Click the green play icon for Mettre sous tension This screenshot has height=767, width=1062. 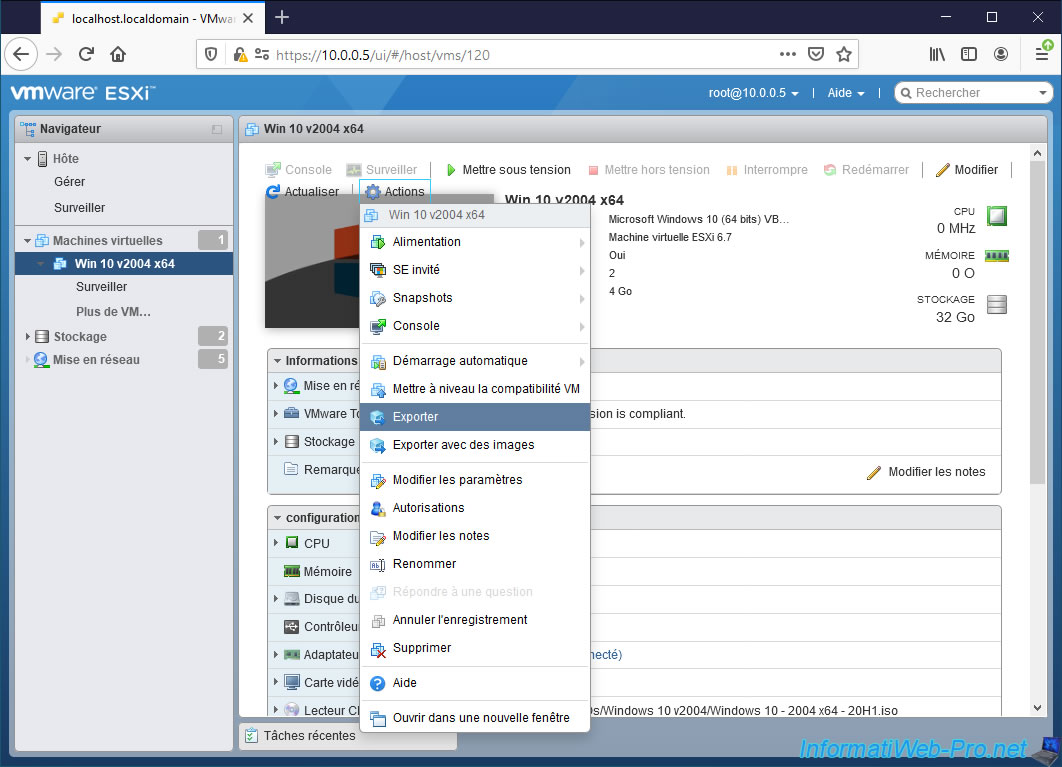click(x=450, y=170)
